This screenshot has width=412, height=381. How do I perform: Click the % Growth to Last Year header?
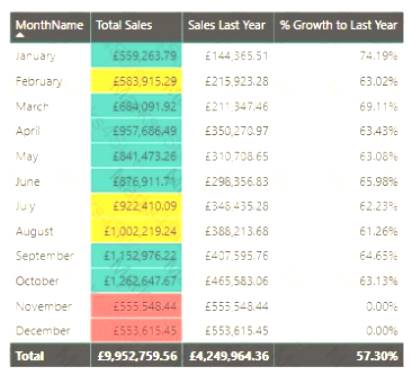point(339,25)
